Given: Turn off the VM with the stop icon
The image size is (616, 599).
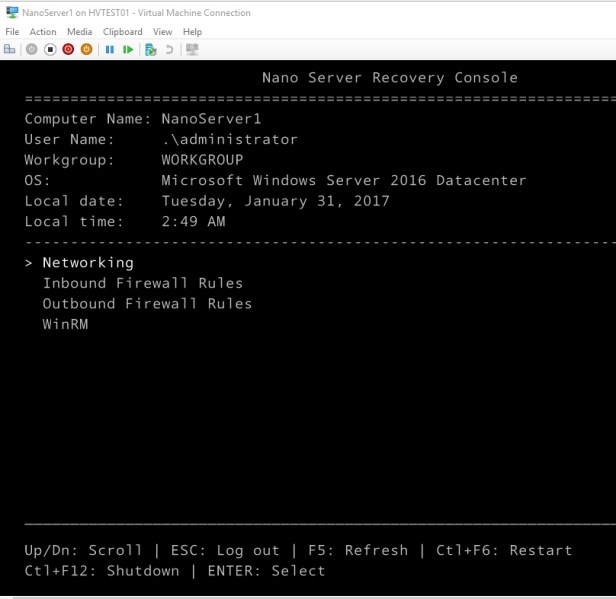Looking at the screenshot, I should (x=50, y=49).
